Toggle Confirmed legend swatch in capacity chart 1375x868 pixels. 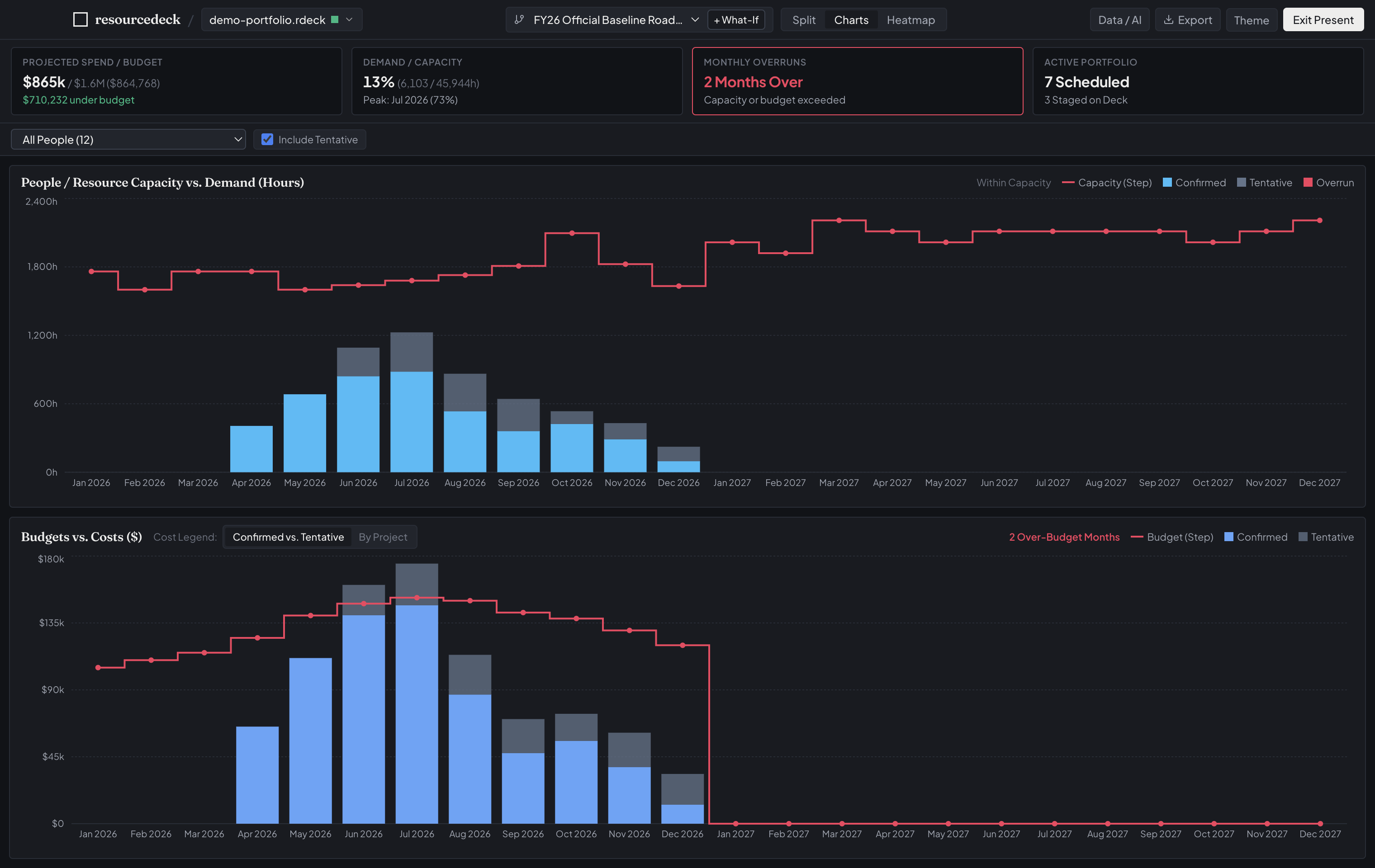1167,183
